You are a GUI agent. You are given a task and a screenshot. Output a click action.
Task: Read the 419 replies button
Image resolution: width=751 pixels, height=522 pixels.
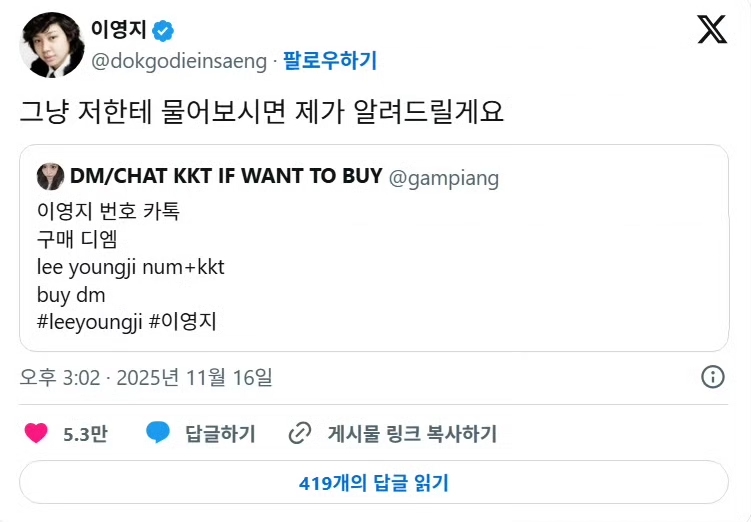pos(374,483)
